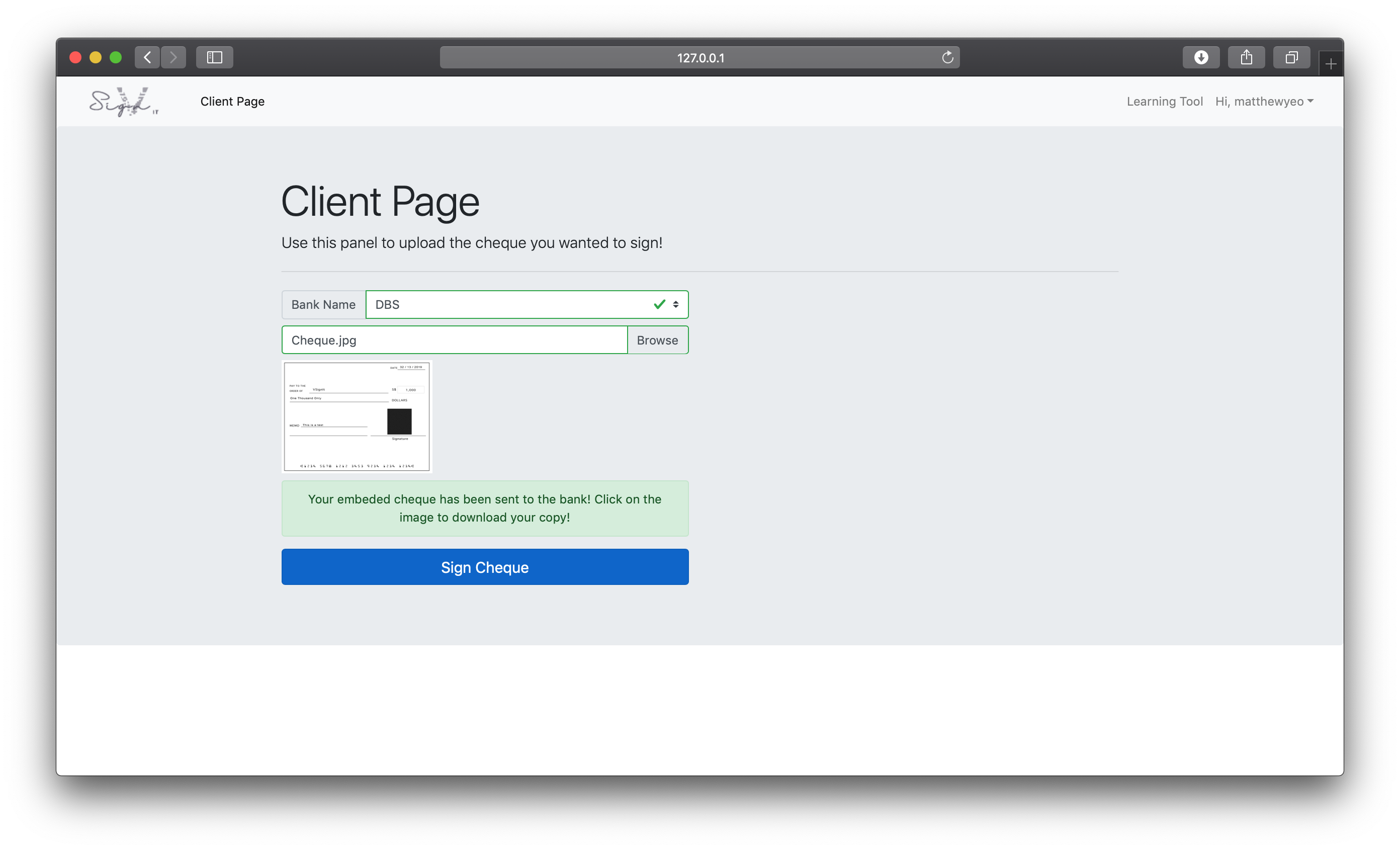
Task: Go forward with Safari forward arrow
Action: click(x=173, y=57)
